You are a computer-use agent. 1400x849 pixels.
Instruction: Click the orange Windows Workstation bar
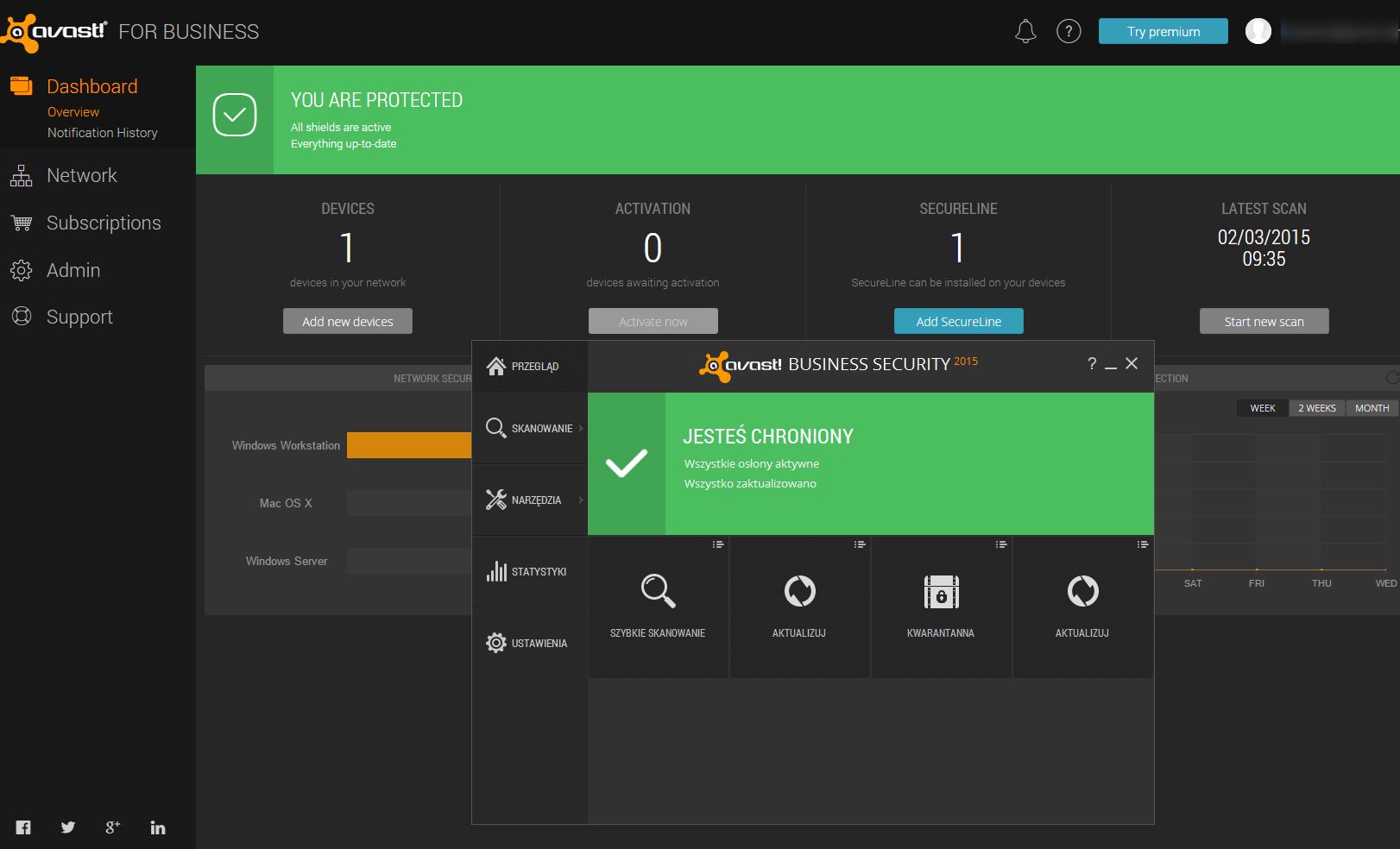409,445
